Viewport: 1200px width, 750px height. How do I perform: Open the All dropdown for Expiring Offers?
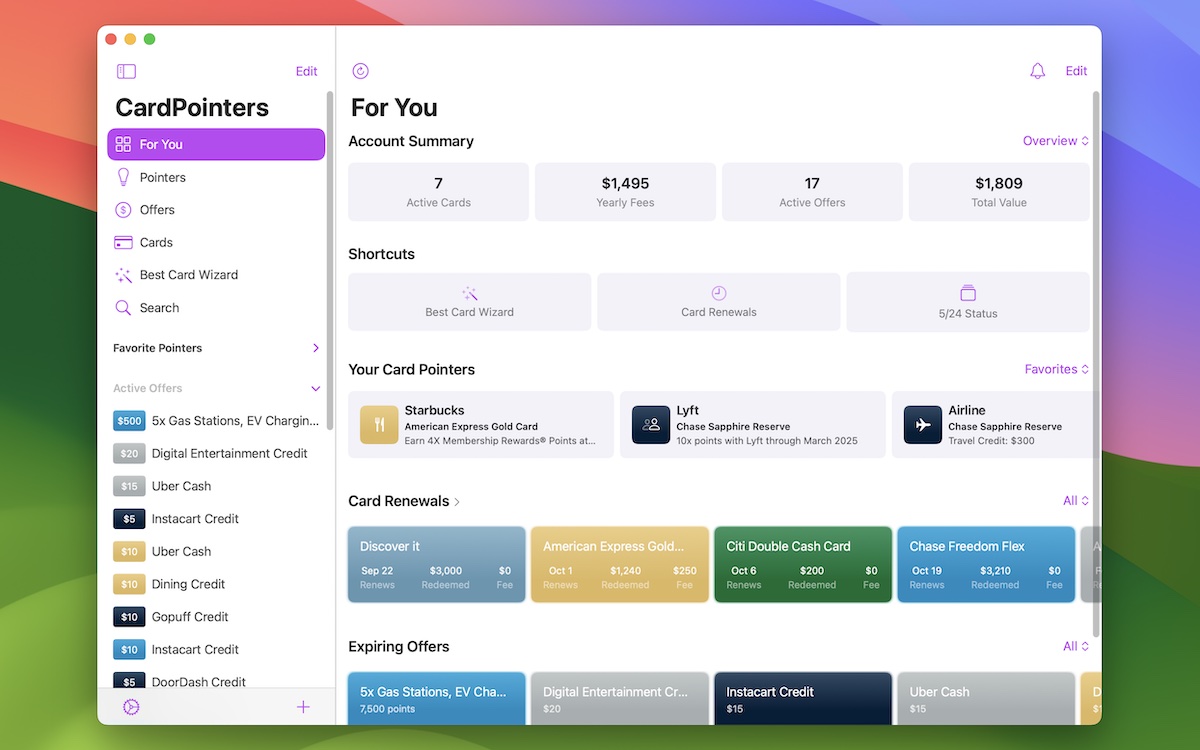click(1076, 646)
